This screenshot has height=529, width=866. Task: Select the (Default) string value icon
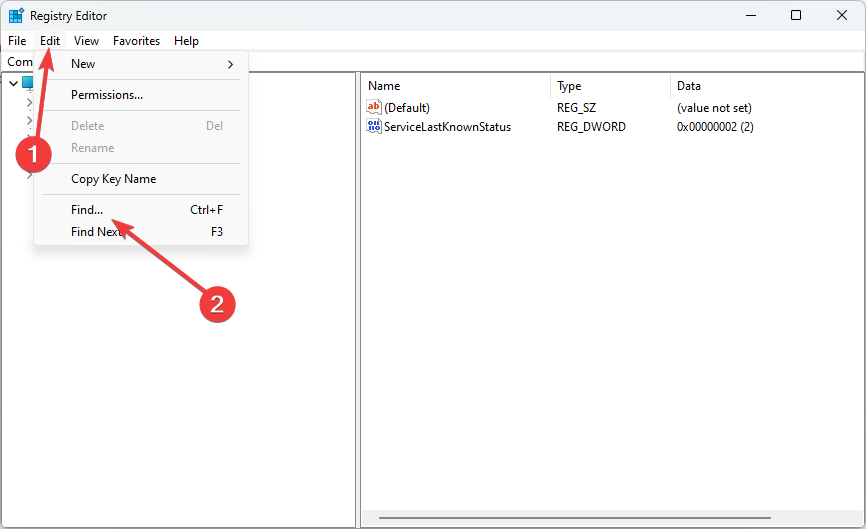click(374, 107)
